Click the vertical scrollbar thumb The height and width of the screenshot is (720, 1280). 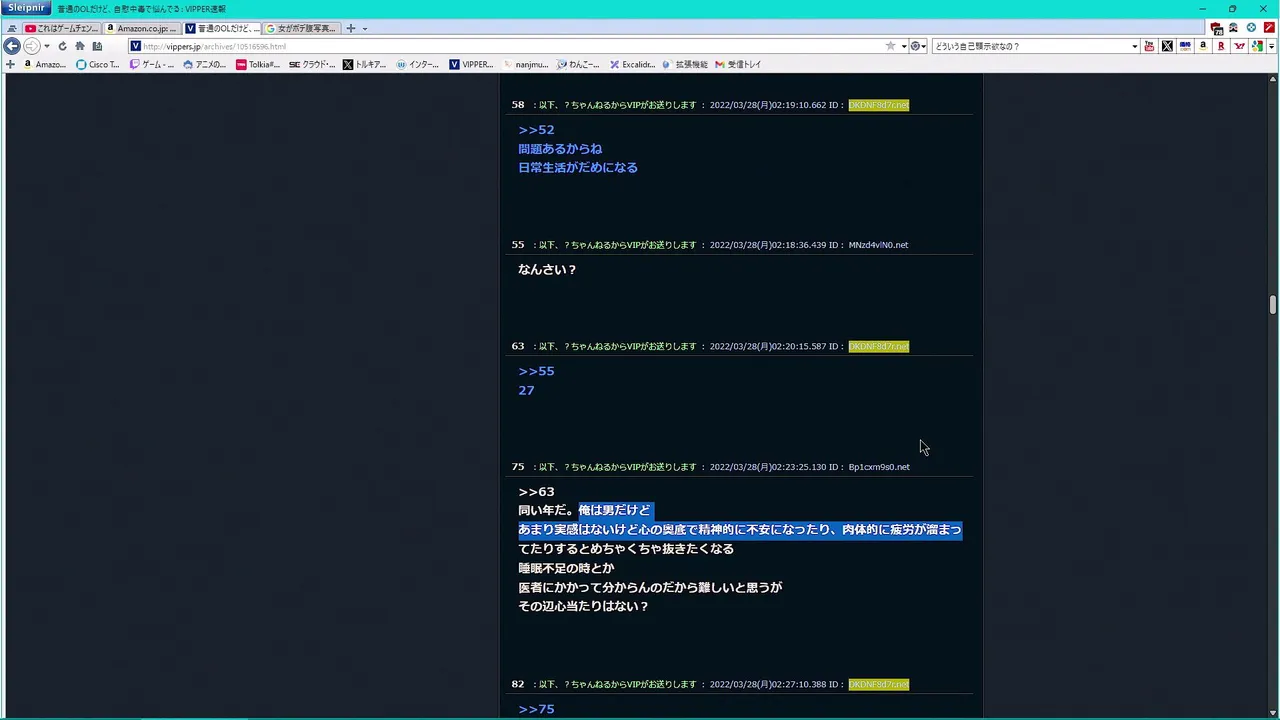click(x=1273, y=305)
